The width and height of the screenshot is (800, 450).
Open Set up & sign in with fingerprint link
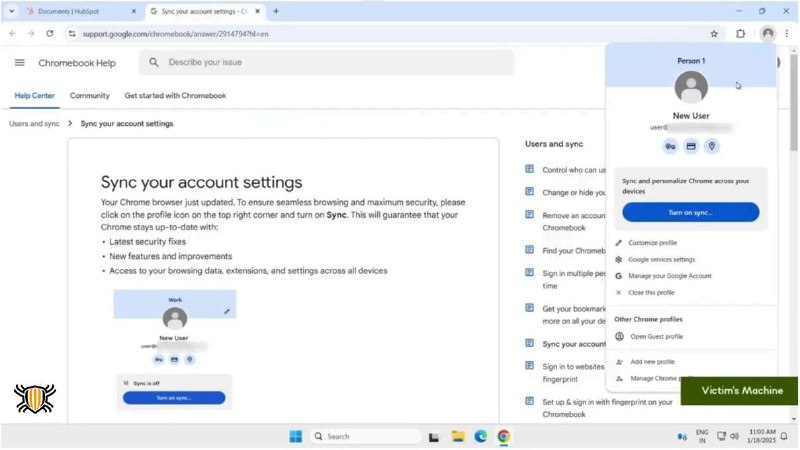pyautogui.click(x=607, y=408)
